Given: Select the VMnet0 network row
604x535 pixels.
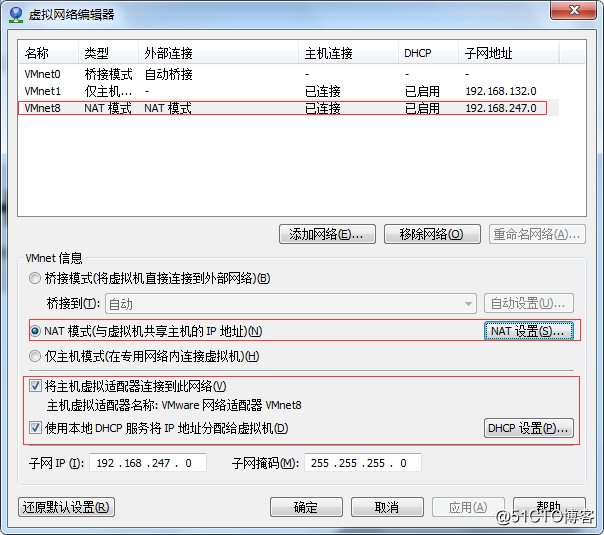Looking at the screenshot, I should click(x=289, y=74).
